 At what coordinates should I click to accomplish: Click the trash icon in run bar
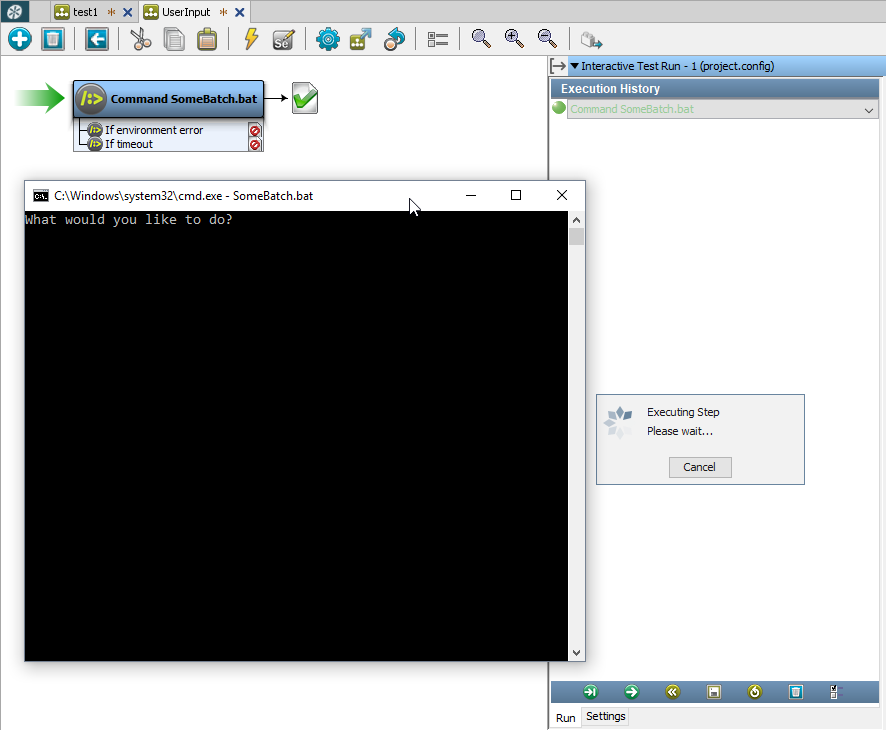[x=796, y=692]
